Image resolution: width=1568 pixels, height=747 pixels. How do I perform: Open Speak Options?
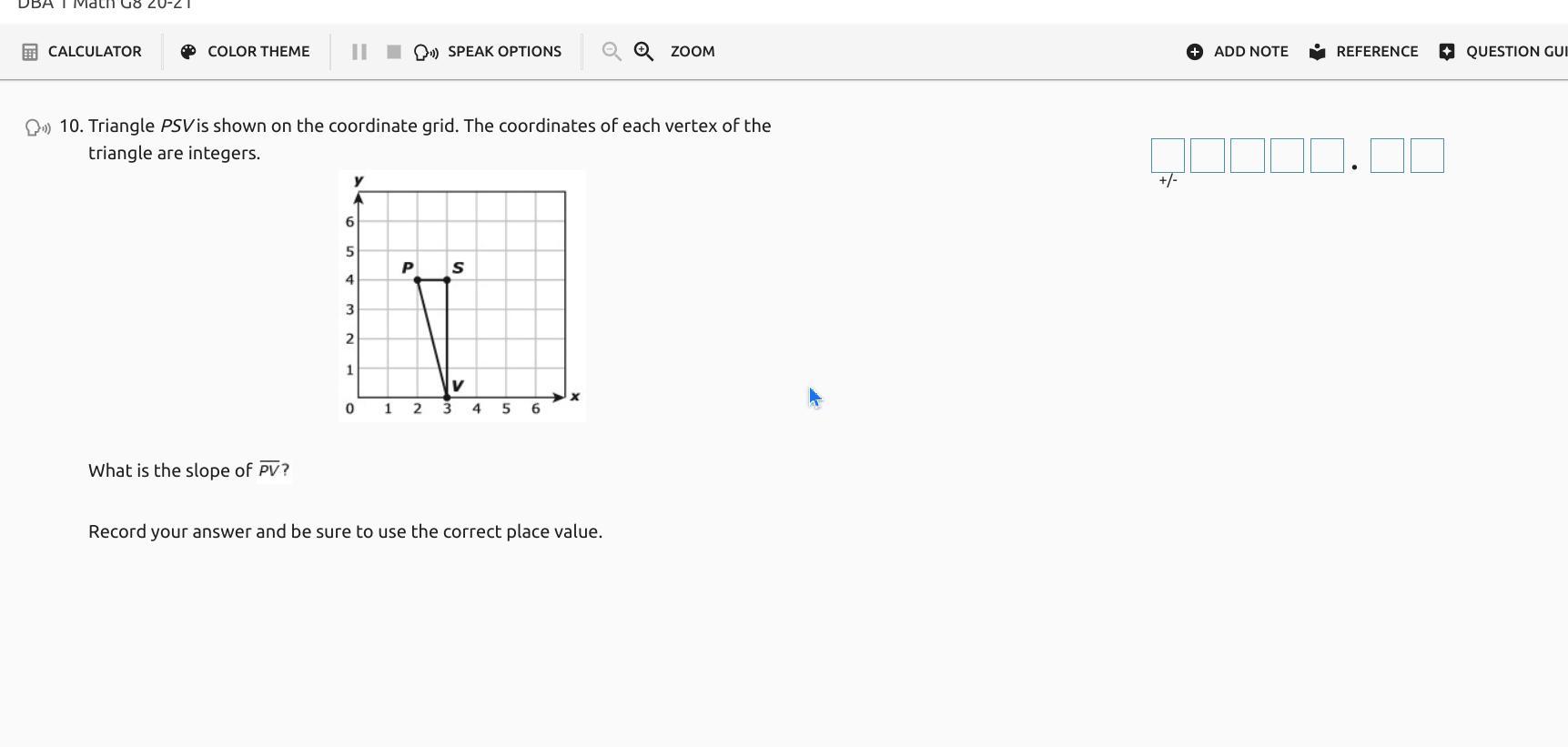pos(490,52)
